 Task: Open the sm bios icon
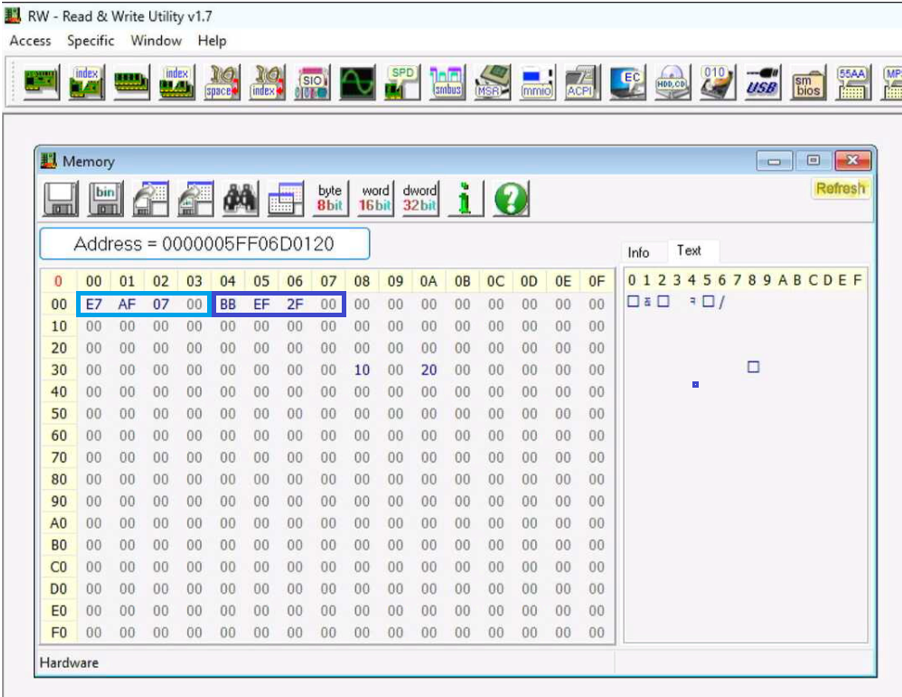point(808,82)
